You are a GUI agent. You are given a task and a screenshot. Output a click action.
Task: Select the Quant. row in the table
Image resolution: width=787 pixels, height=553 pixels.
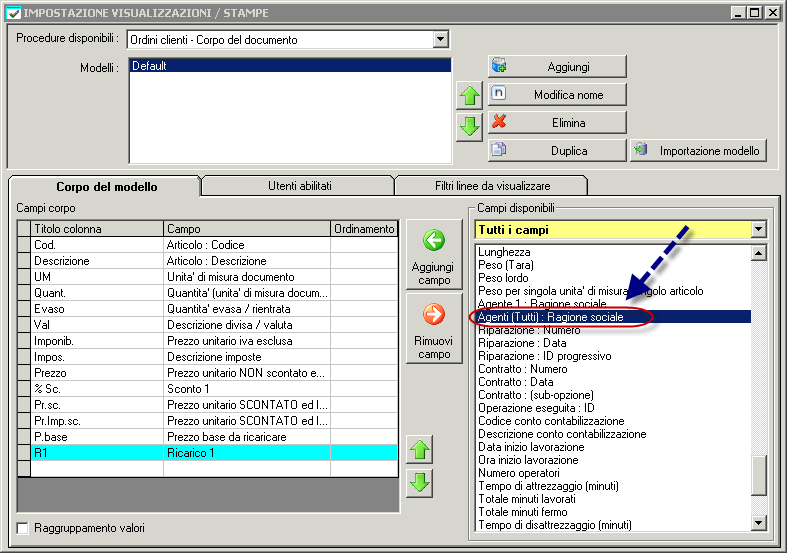point(207,293)
